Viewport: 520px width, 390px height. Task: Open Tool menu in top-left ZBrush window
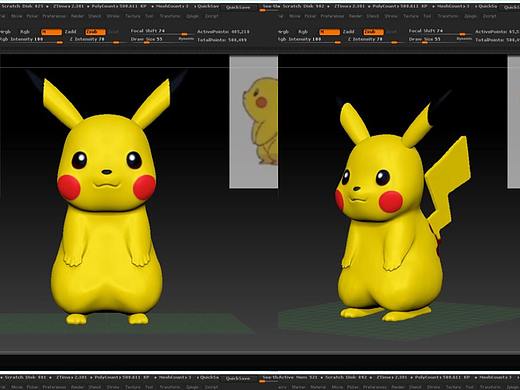click(149, 16)
